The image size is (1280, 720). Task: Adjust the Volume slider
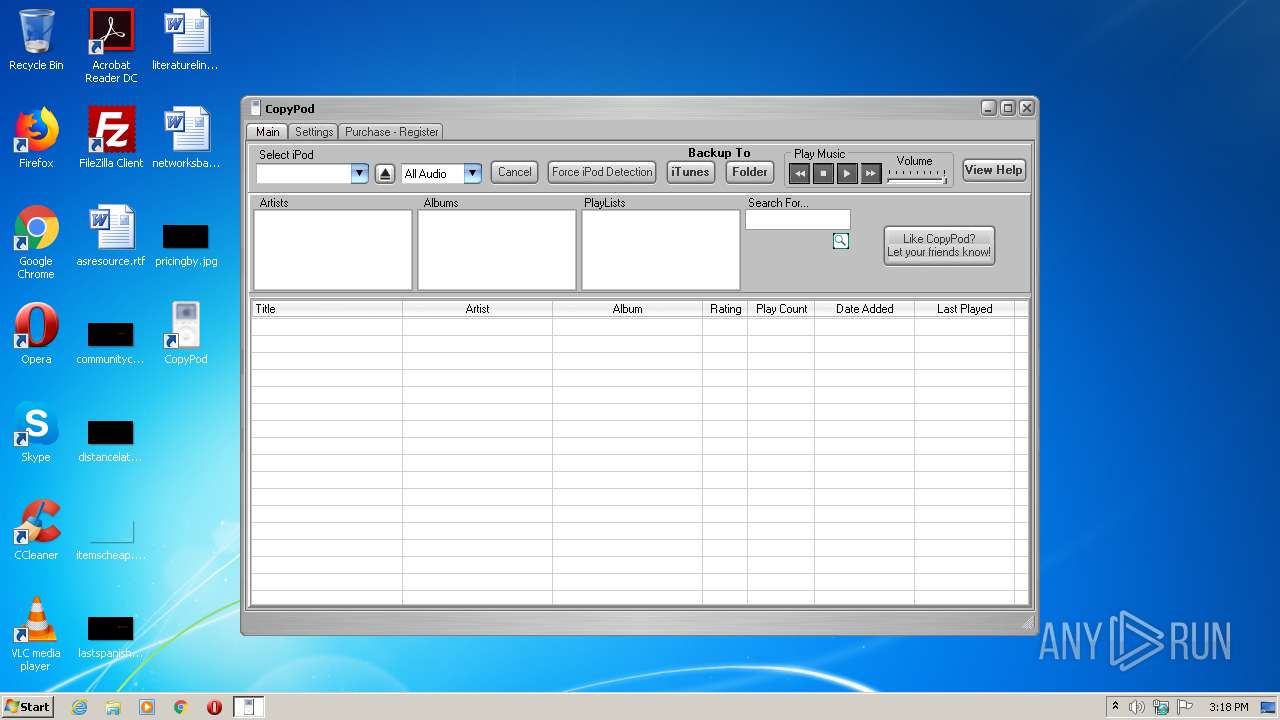pos(917,176)
